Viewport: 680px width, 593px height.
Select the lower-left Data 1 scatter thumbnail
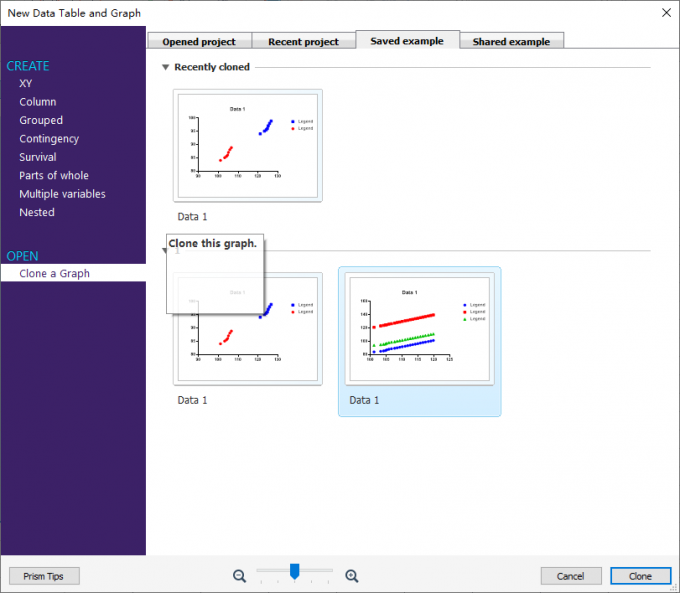[x=248, y=329]
